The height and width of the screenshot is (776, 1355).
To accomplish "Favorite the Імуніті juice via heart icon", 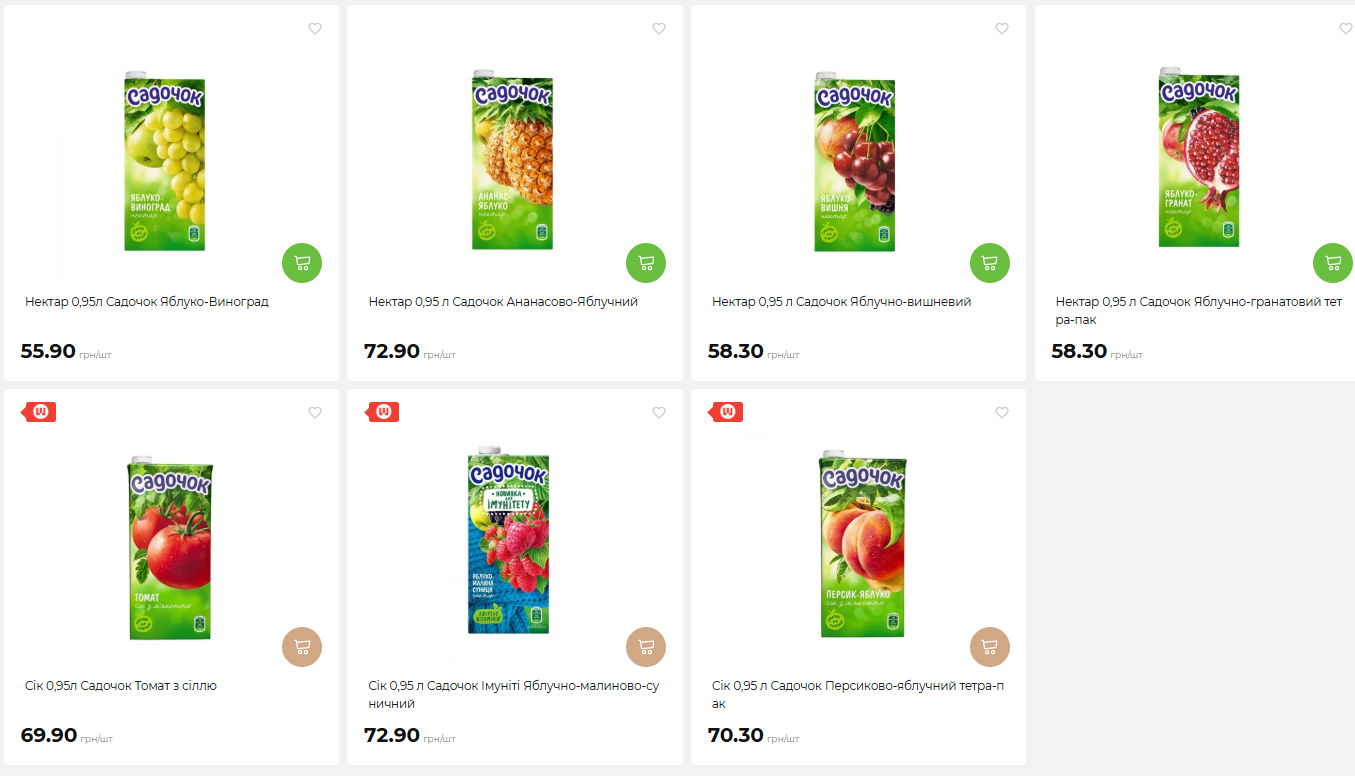I will tap(659, 413).
